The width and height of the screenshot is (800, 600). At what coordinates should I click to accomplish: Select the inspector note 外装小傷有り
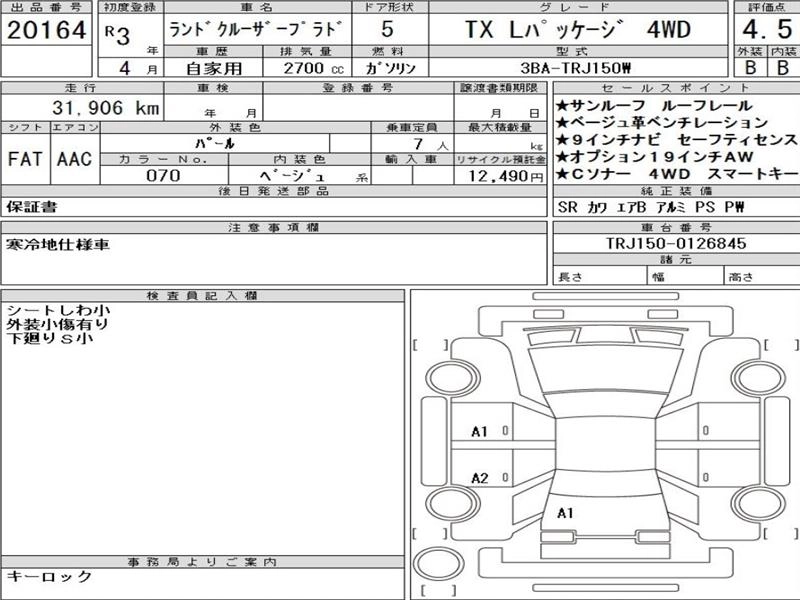[58, 323]
